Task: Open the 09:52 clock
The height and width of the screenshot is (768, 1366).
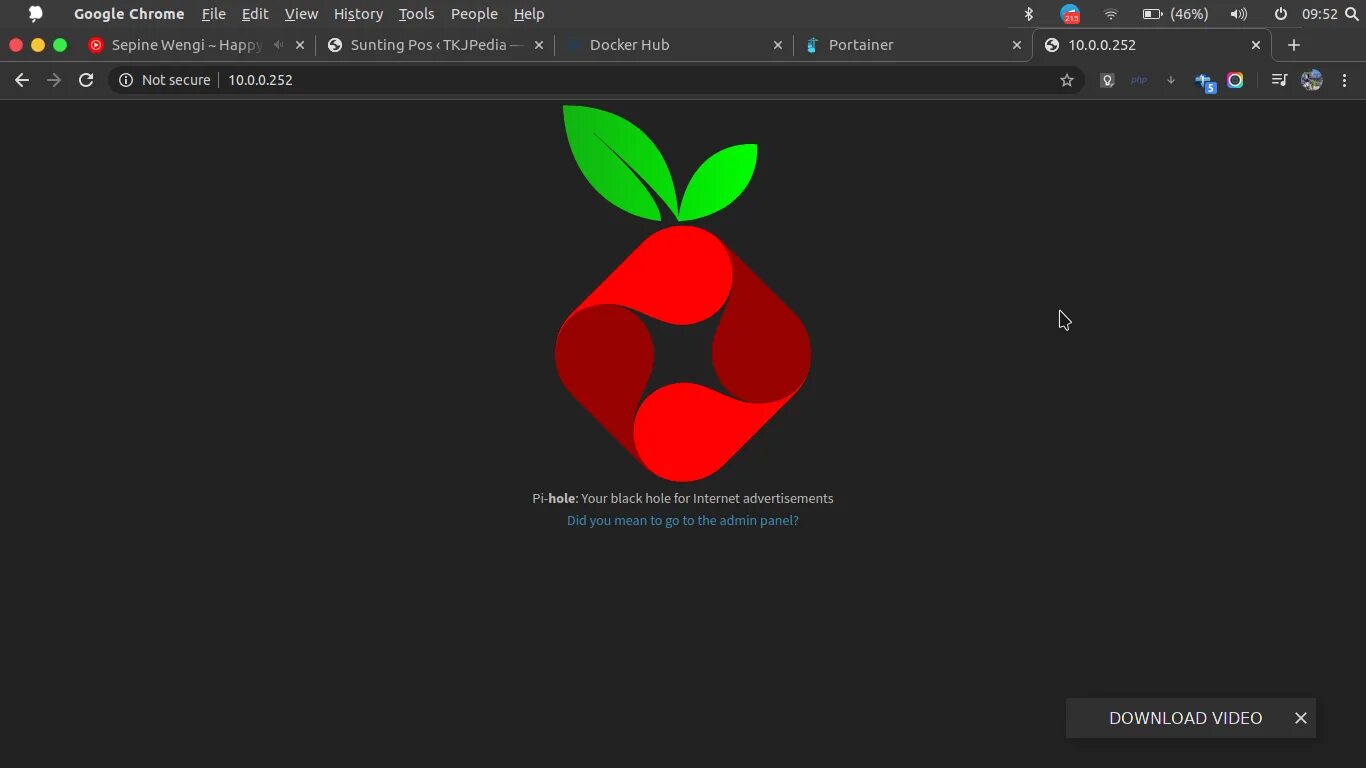Action: point(1320,14)
